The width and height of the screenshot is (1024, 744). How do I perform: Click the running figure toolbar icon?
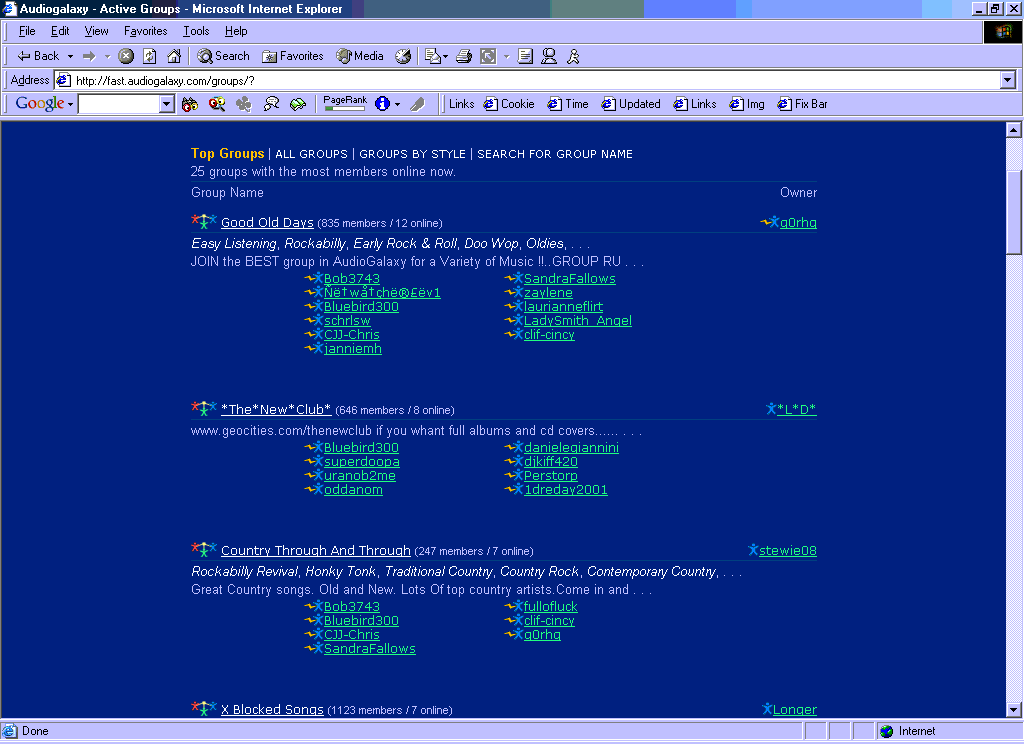573,56
